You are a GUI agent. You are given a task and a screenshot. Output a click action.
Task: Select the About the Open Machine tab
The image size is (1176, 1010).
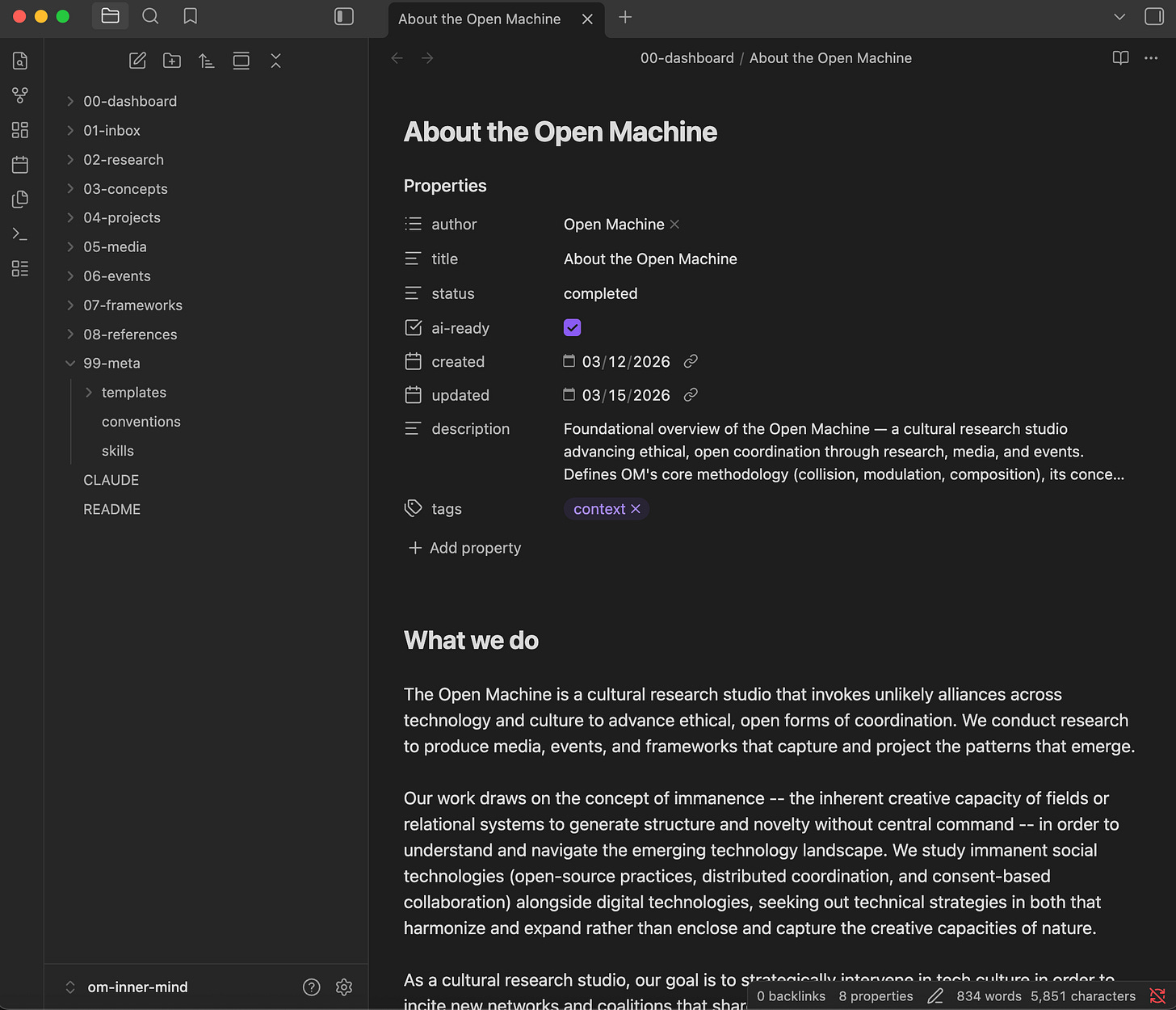click(x=479, y=19)
